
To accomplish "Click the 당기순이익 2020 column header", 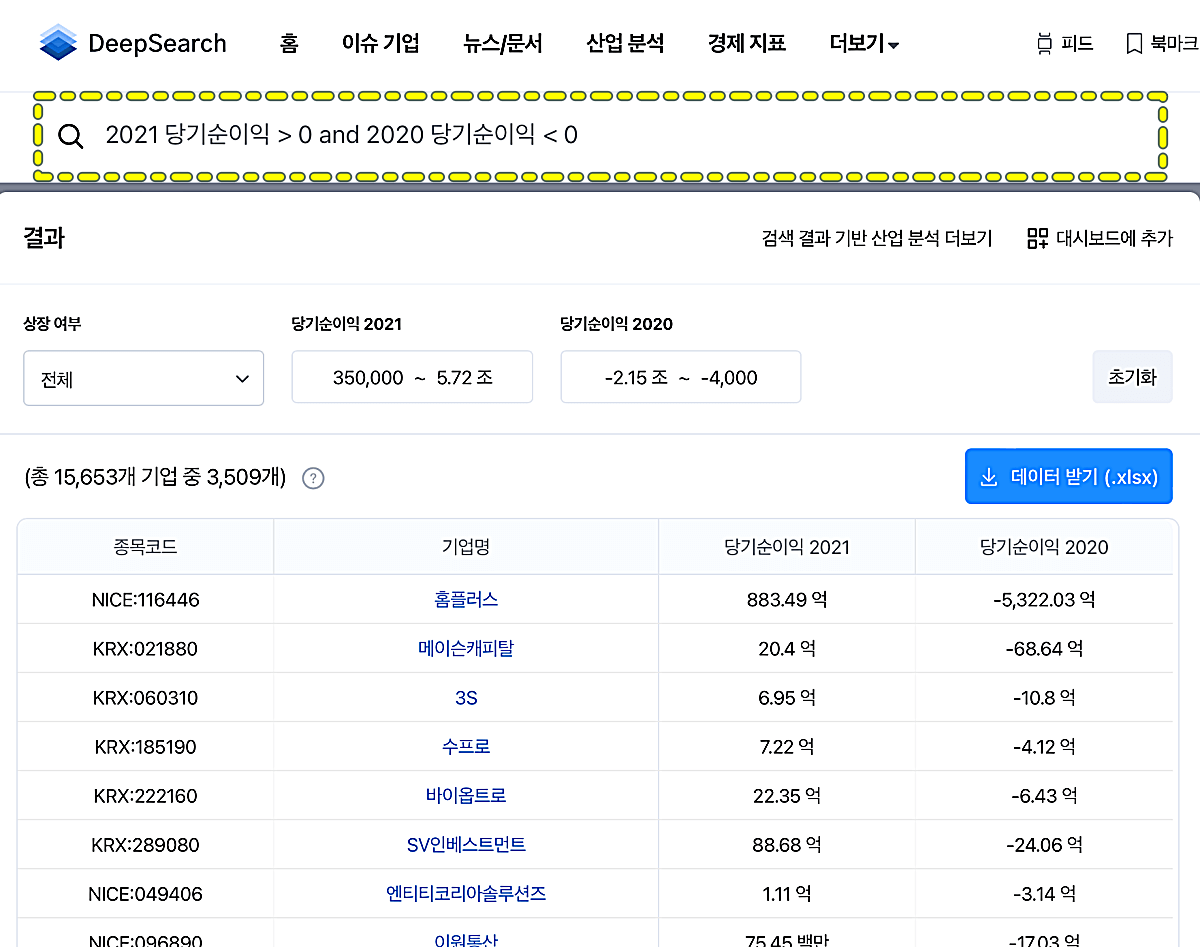I will pos(1044,546).
